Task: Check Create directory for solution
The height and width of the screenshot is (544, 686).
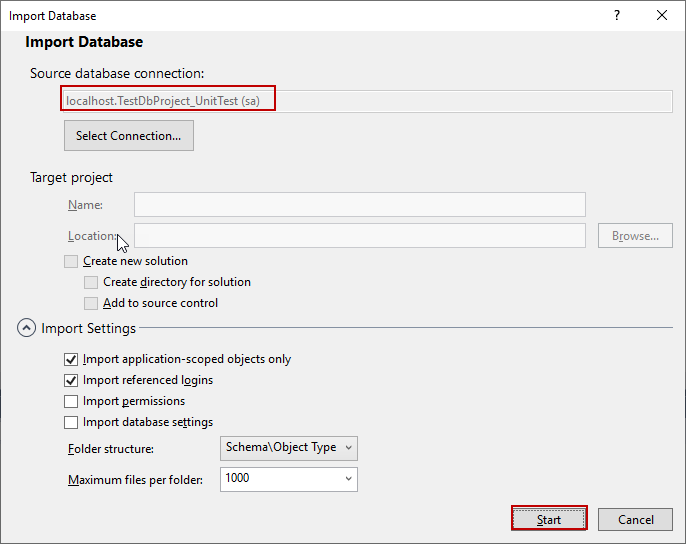Action: coord(91,282)
